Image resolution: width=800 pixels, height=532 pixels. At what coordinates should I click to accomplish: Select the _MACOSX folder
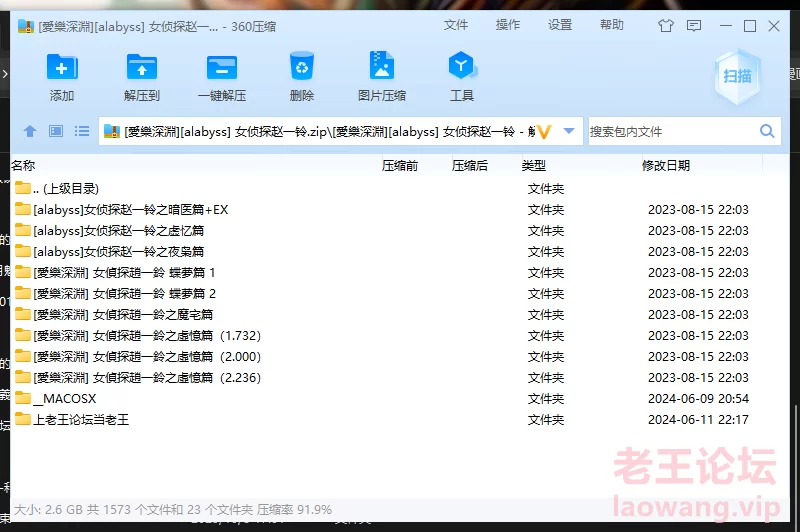[x=399, y=398]
